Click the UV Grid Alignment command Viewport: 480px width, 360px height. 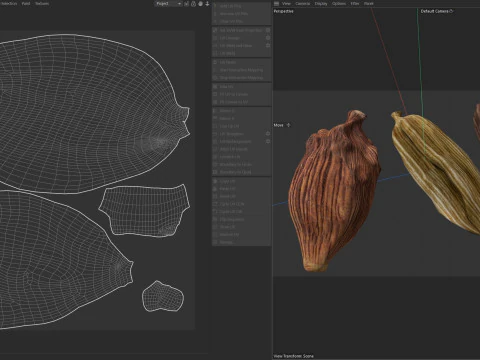coord(239,141)
